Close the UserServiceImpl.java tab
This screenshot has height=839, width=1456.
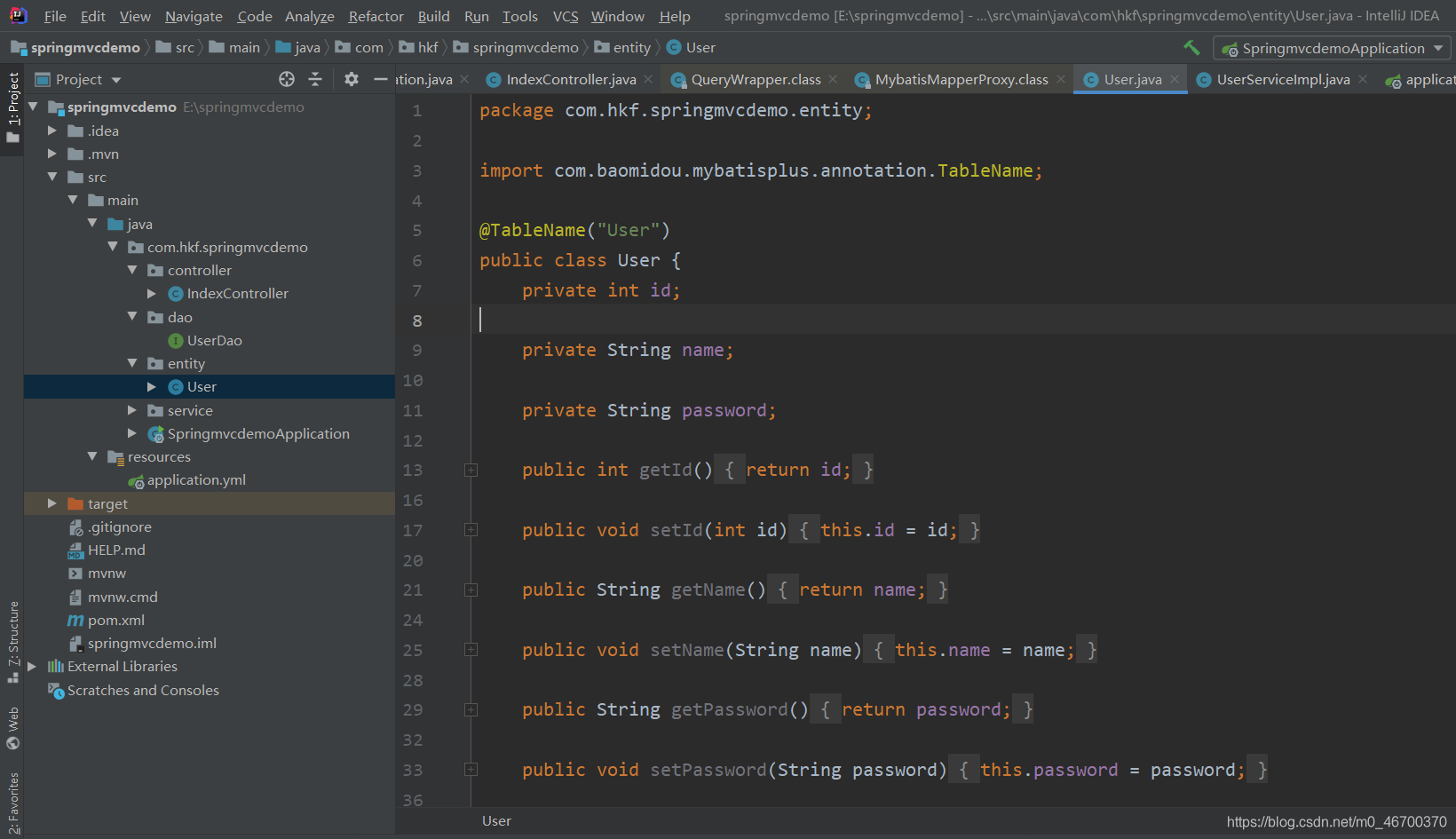pos(1363,79)
